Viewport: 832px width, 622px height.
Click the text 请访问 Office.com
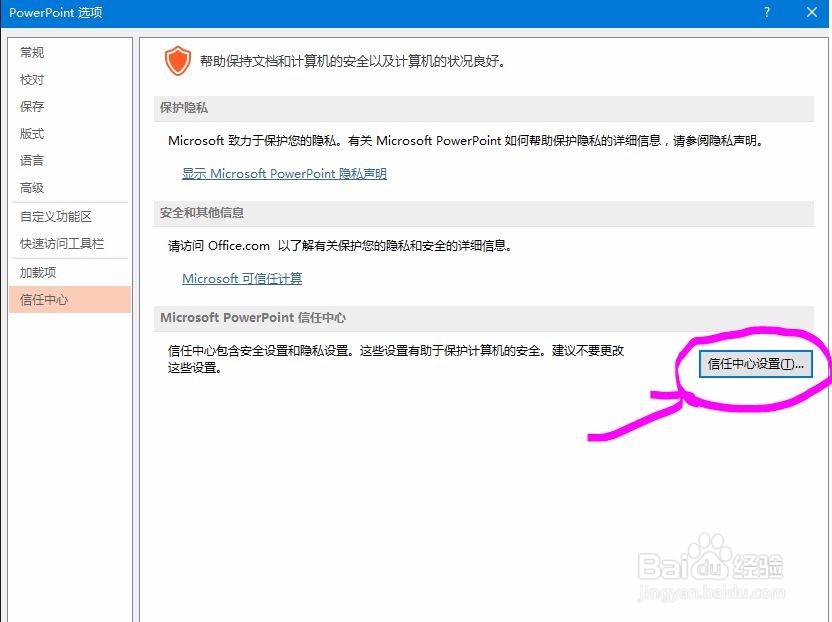tap(219, 246)
